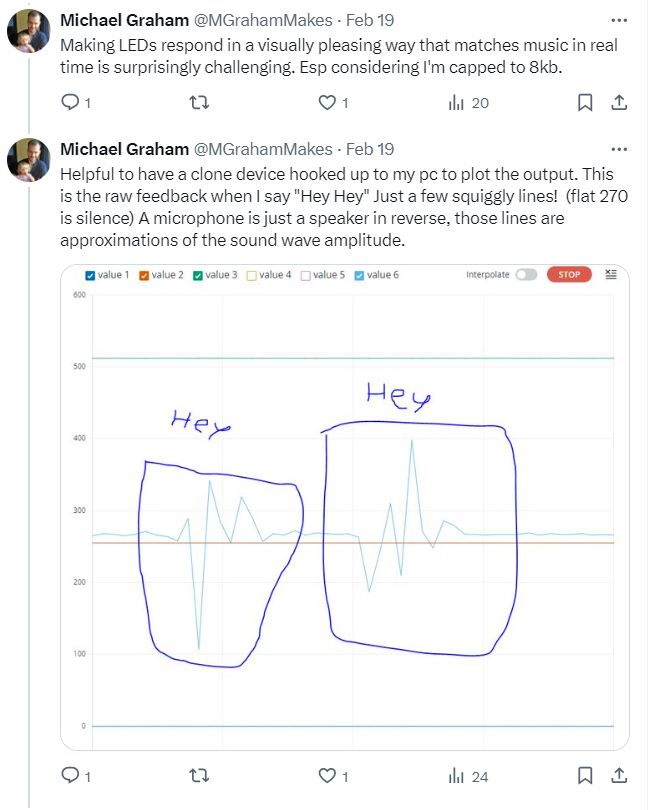Enable the value 4 series checkbox
The height and width of the screenshot is (810, 654).
tap(251, 275)
